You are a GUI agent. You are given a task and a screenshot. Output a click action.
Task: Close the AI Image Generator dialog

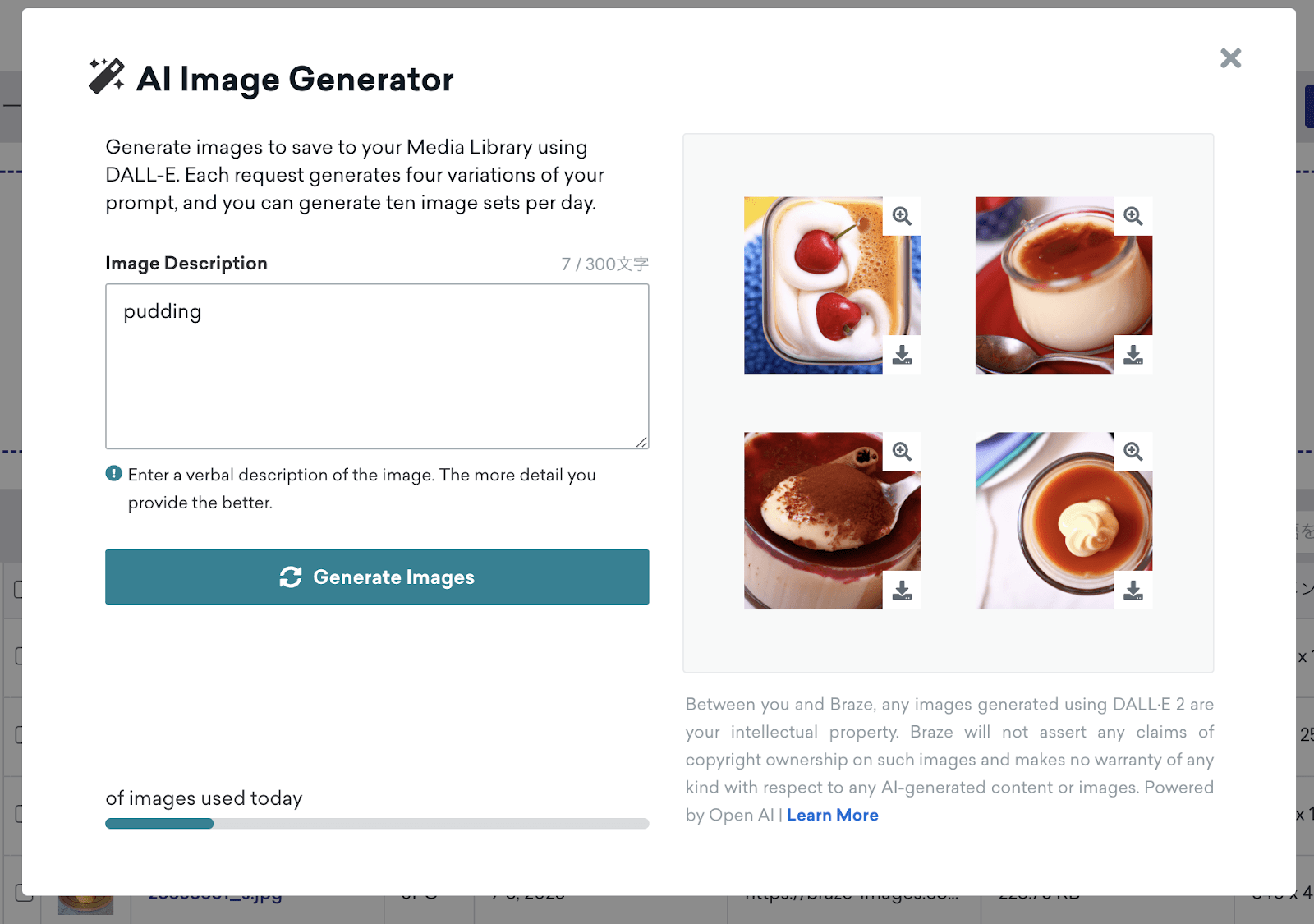pyautogui.click(x=1230, y=58)
